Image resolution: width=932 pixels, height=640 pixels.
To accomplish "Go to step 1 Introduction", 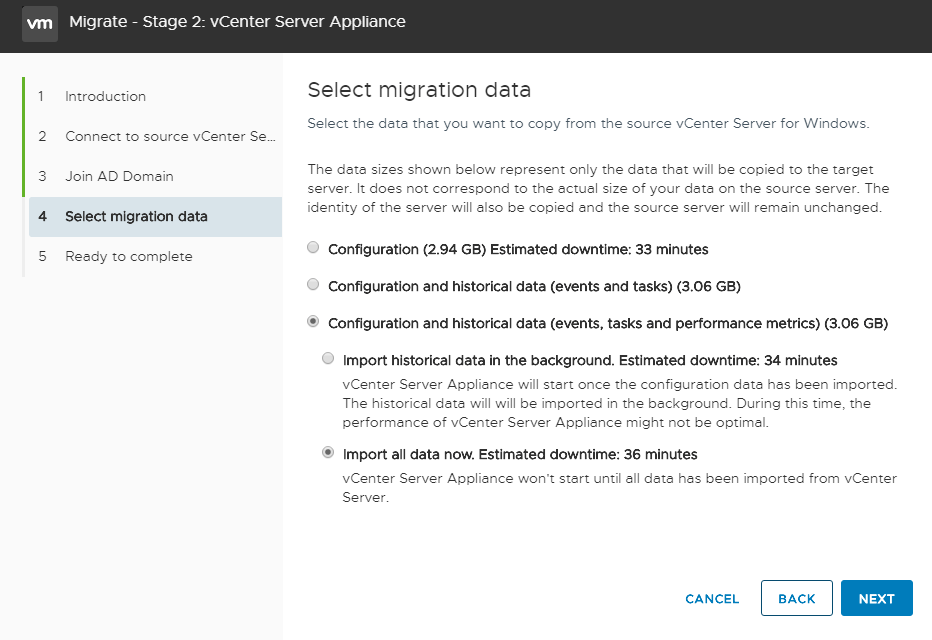I will [105, 97].
